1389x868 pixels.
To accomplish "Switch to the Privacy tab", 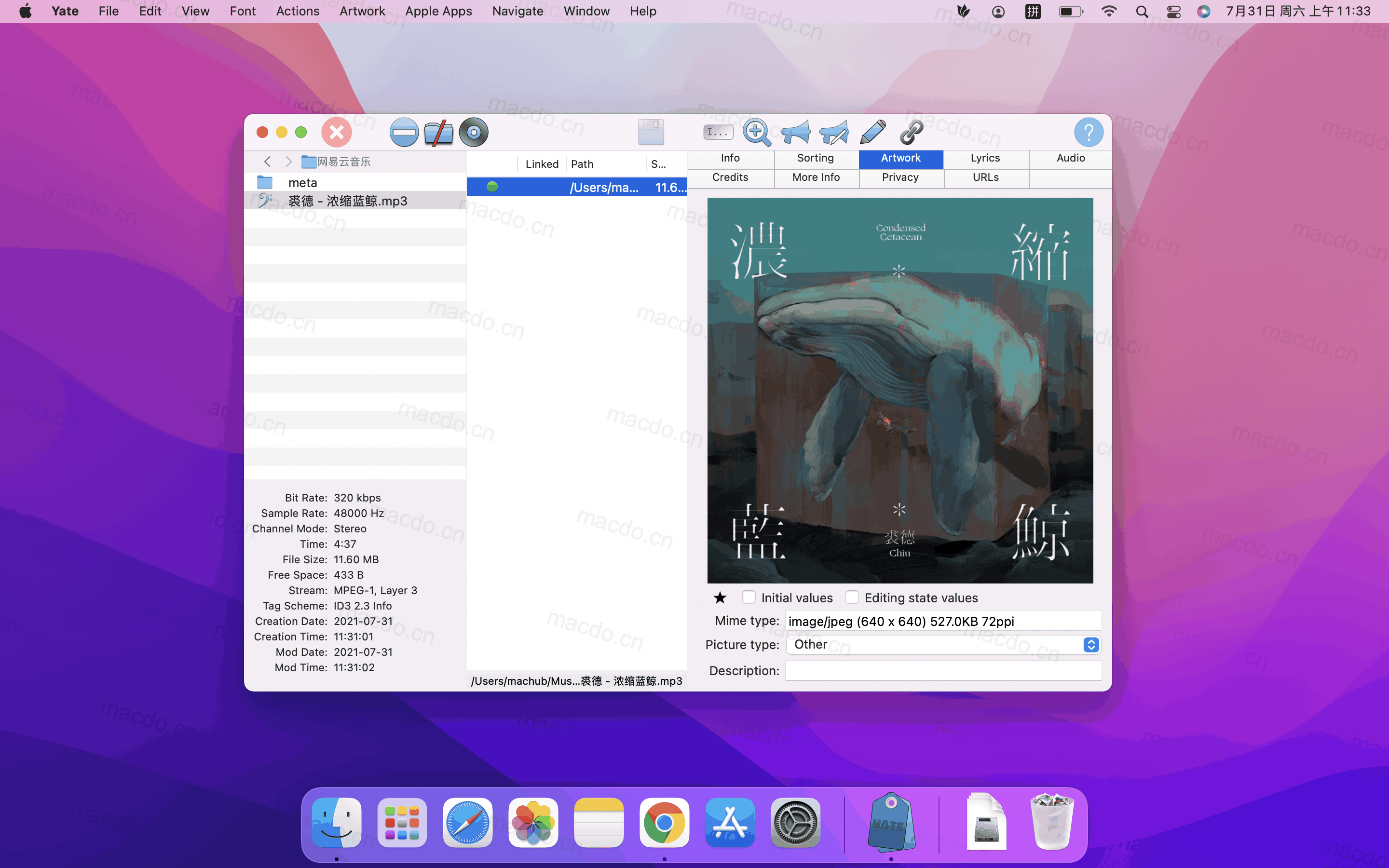I will pyautogui.click(x=900, y=178).
